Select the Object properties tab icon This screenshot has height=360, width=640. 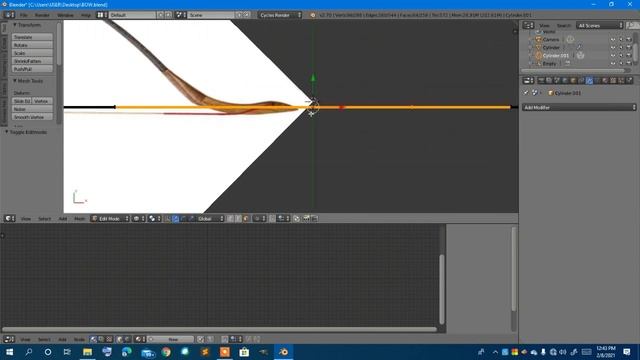(573, 80)
